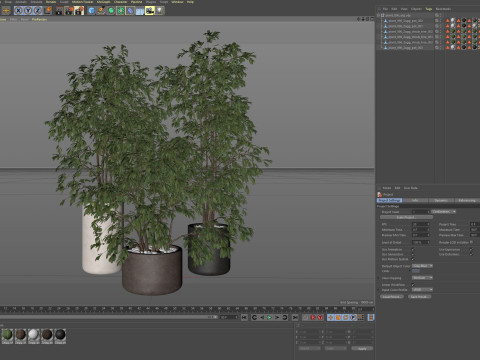The width and height of the screenshot is (480, 360).
Task: Open Input Color Profile dropdown
Action: click(422, 290)
